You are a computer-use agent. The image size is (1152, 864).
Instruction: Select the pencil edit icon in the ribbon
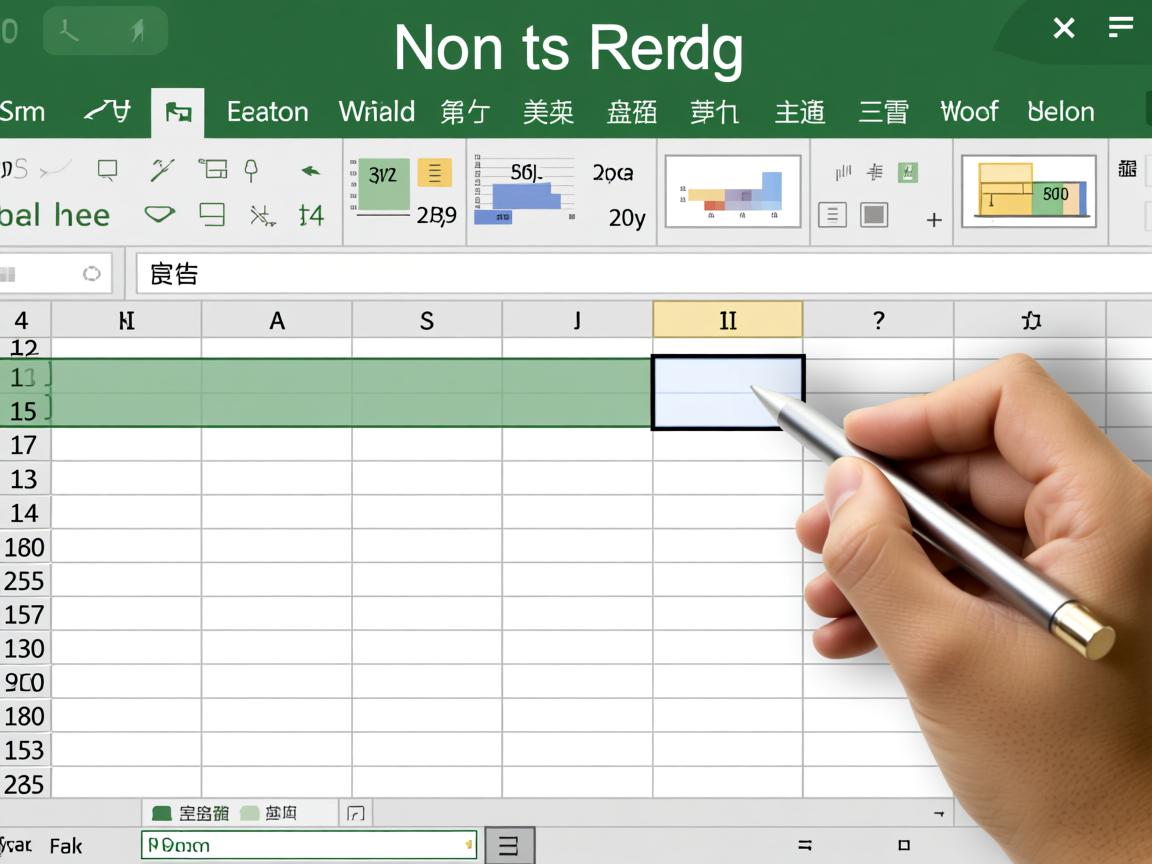tap(162, 170)
